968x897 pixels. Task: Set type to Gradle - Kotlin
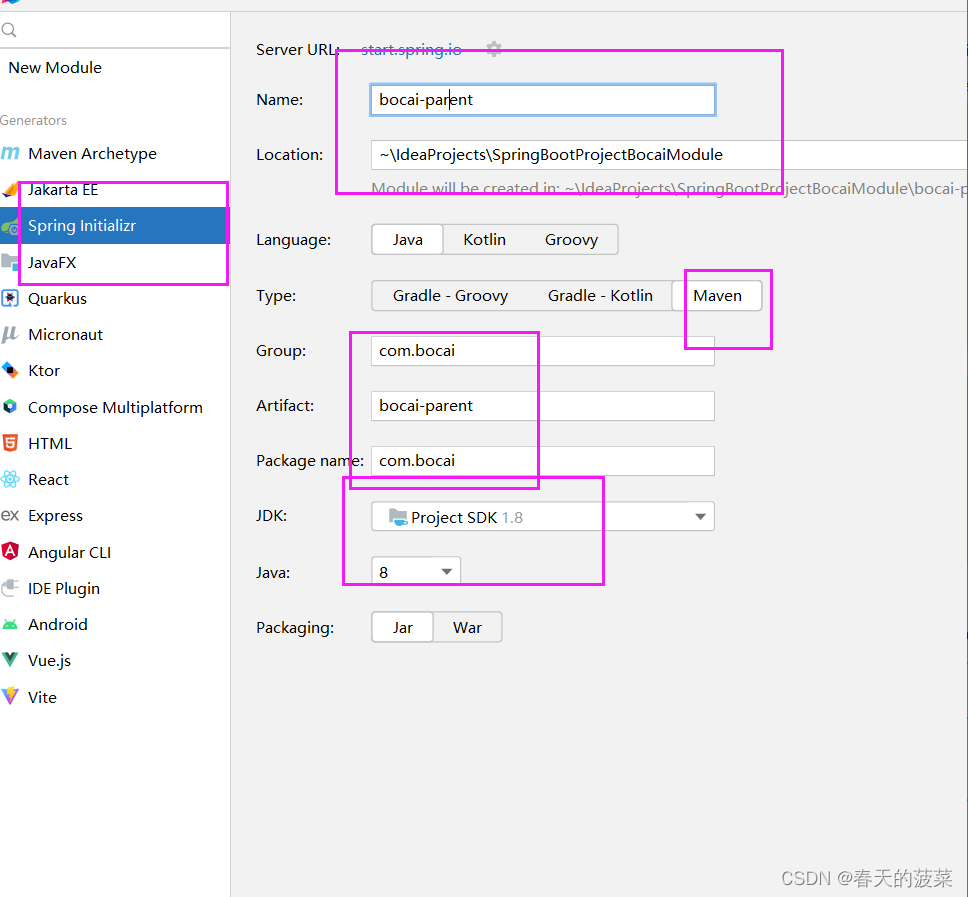point(600,296)
